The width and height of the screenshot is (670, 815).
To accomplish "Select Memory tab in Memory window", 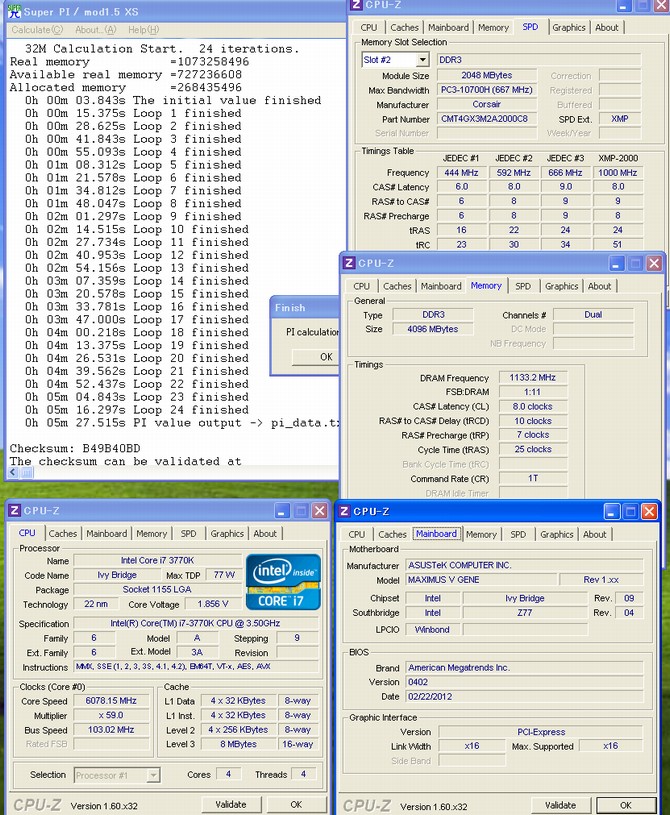I will point(486,285).
